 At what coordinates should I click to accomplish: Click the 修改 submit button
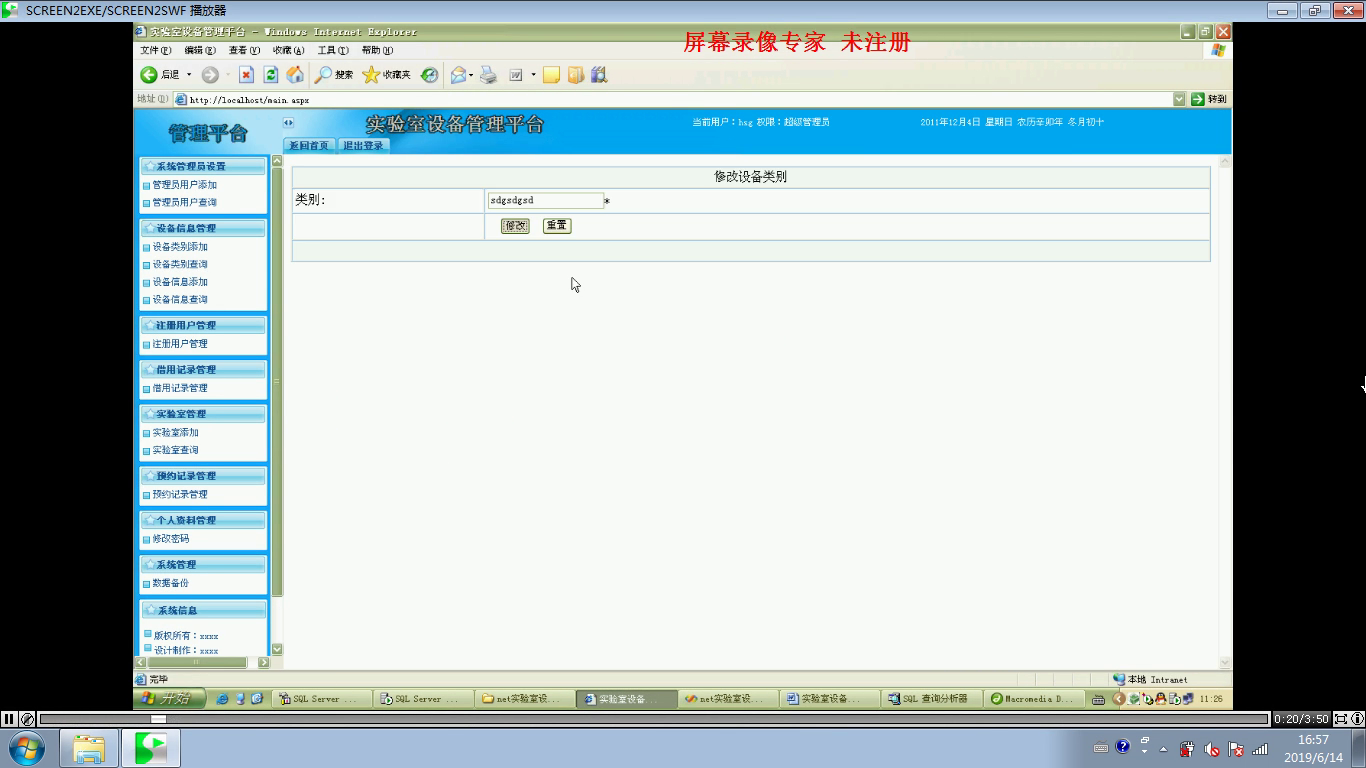(515, 226)
